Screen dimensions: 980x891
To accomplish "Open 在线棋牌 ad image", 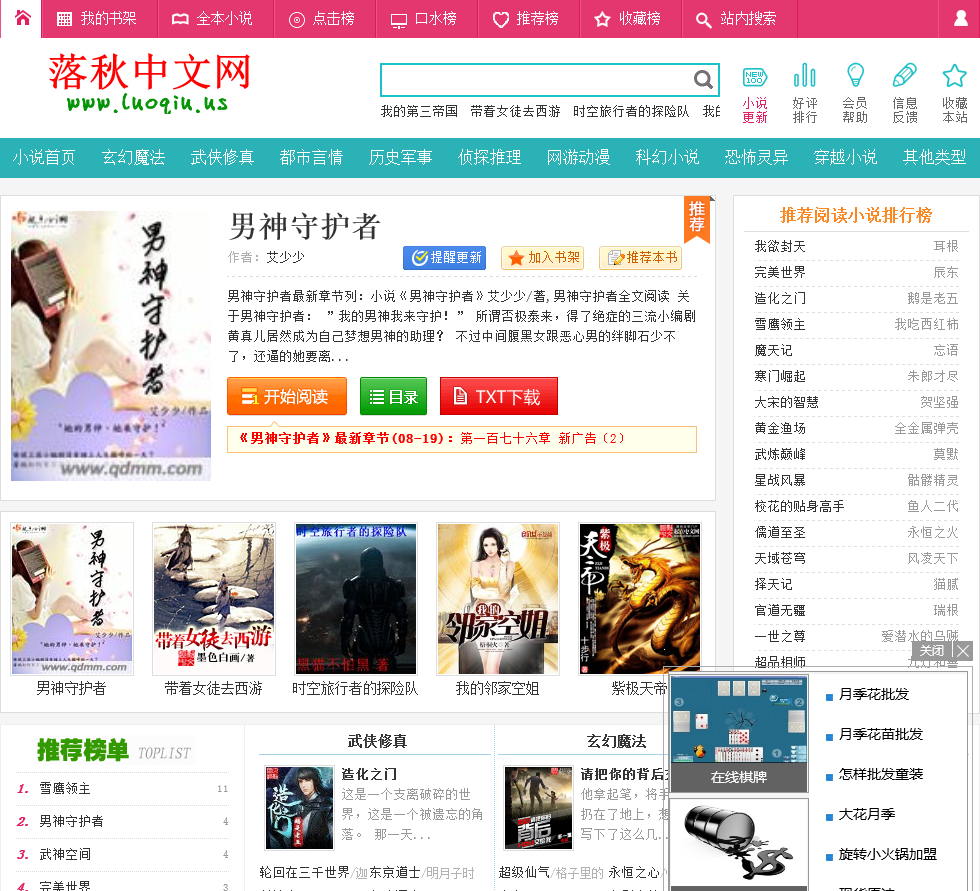I will coord(739,733).
